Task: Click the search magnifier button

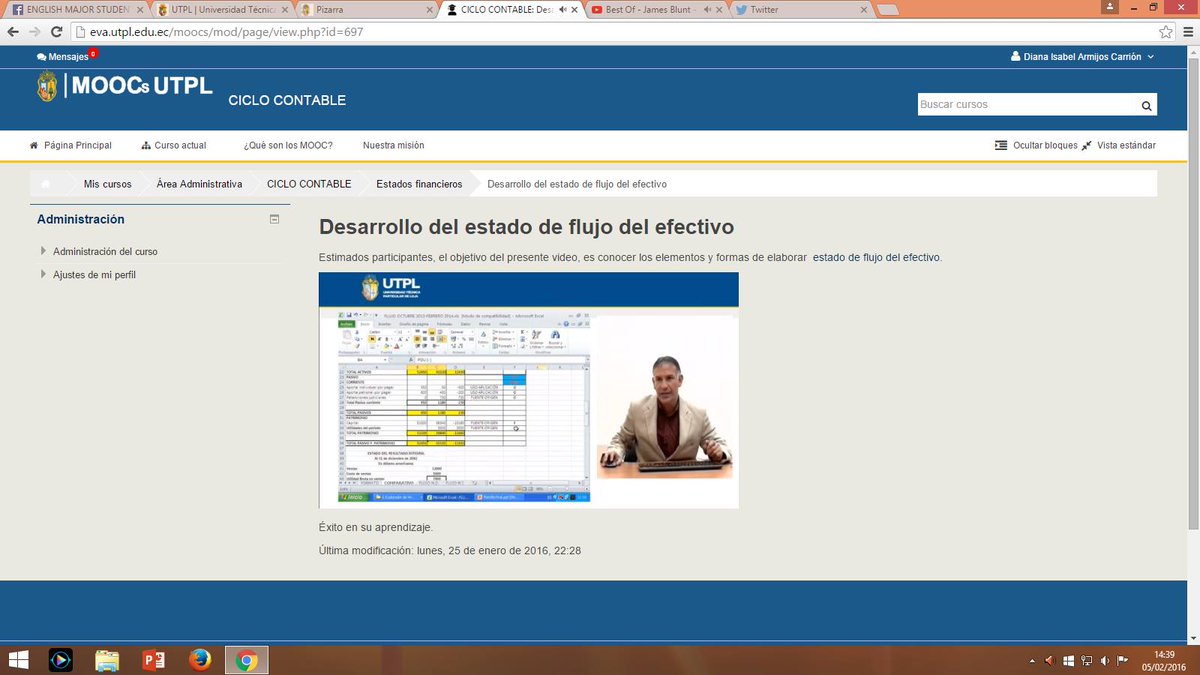Action: 1146,105
